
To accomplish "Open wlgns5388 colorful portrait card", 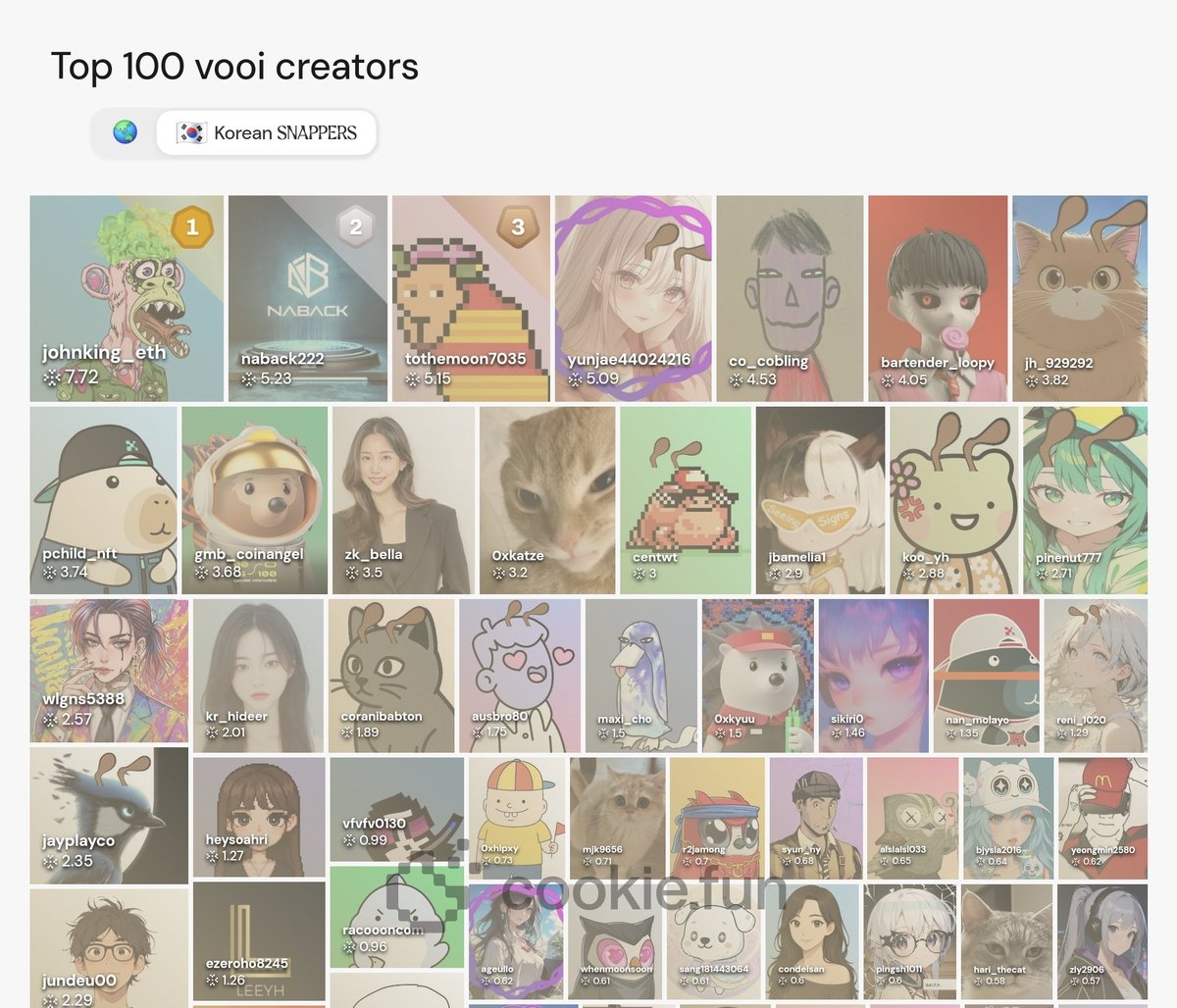I will click(108, 670).
